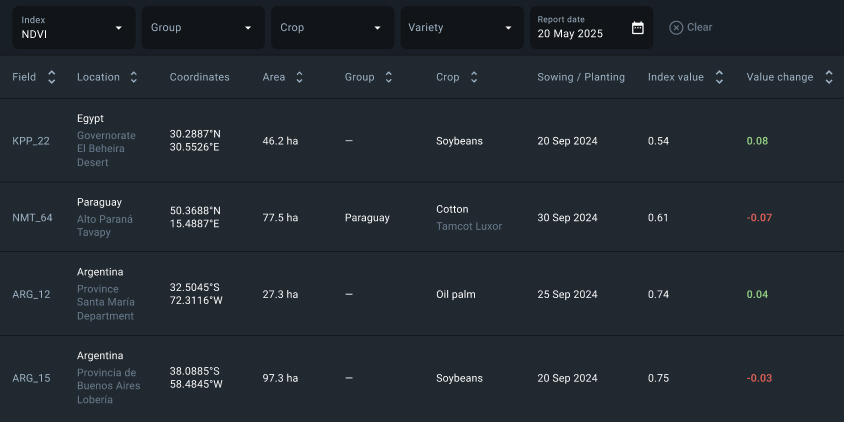This screenshot has width=844, height=422.
Task: Click Provincia de Buenos Aires Lobería text
Action: 109,386
